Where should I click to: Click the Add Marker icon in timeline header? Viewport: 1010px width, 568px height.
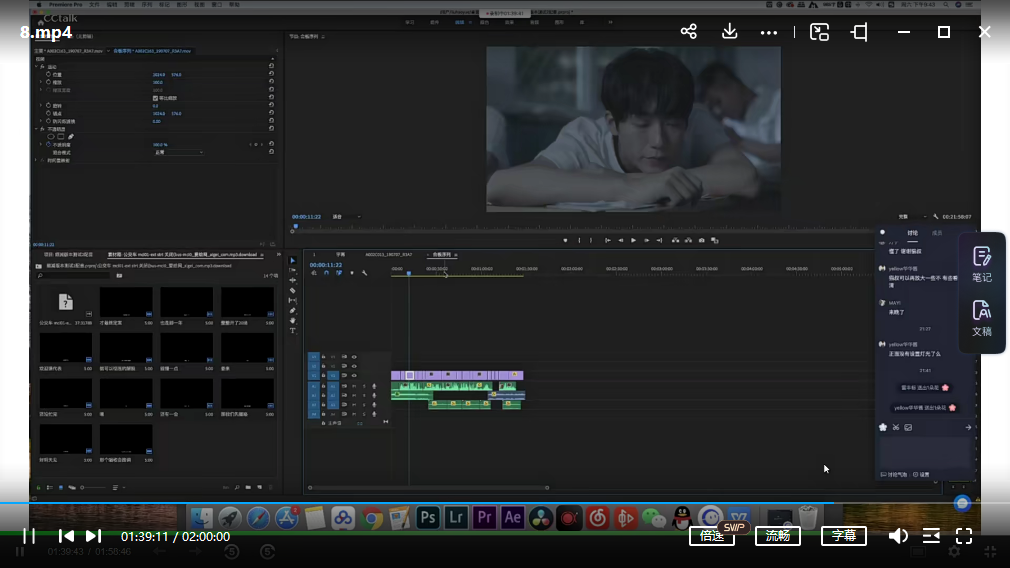[x=352, y=272]
